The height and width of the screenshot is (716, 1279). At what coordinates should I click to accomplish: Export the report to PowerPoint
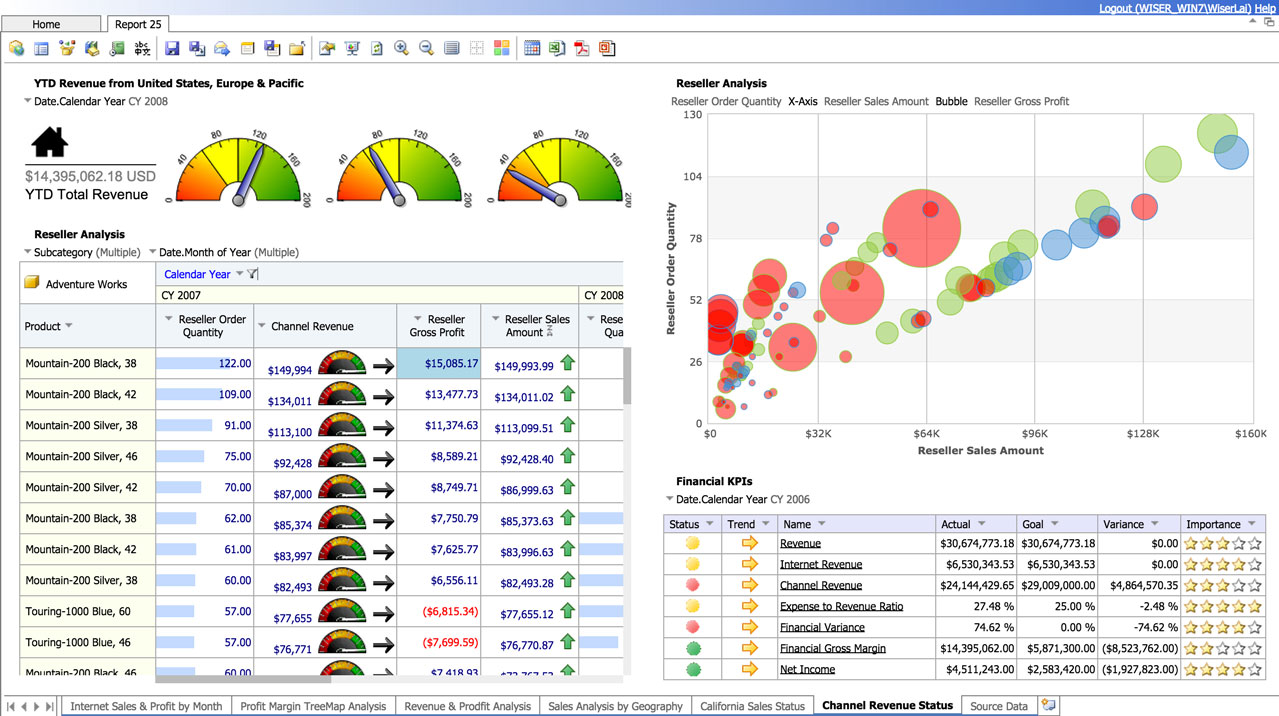pos(608,47)
